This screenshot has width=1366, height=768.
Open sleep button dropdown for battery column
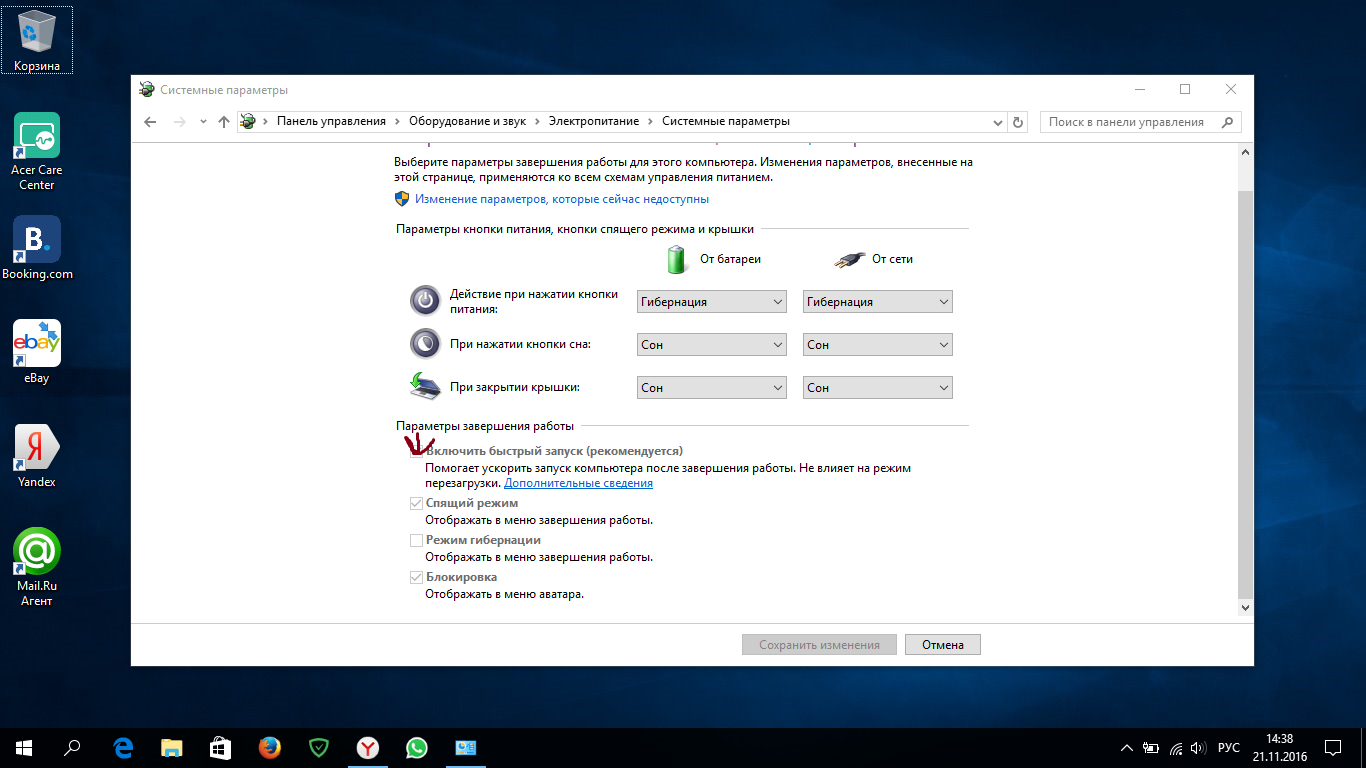click(x=712, y=345)
